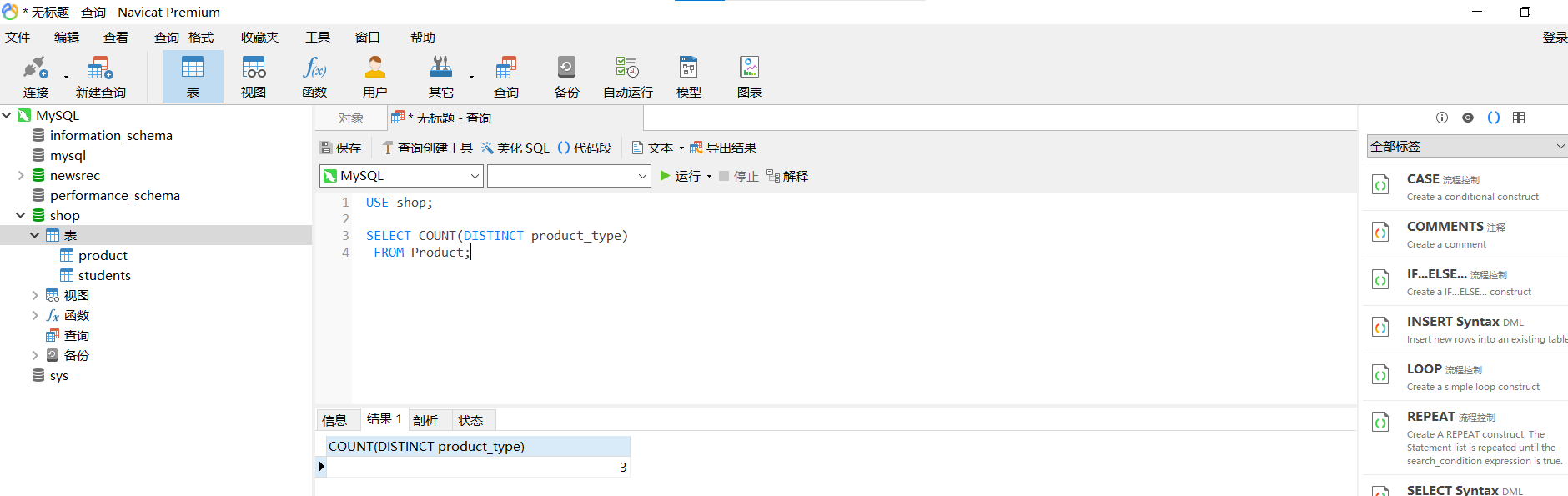Screen dimensions: 1568x496
Task: Open the 查看 menu
Action: pos(116,37)
